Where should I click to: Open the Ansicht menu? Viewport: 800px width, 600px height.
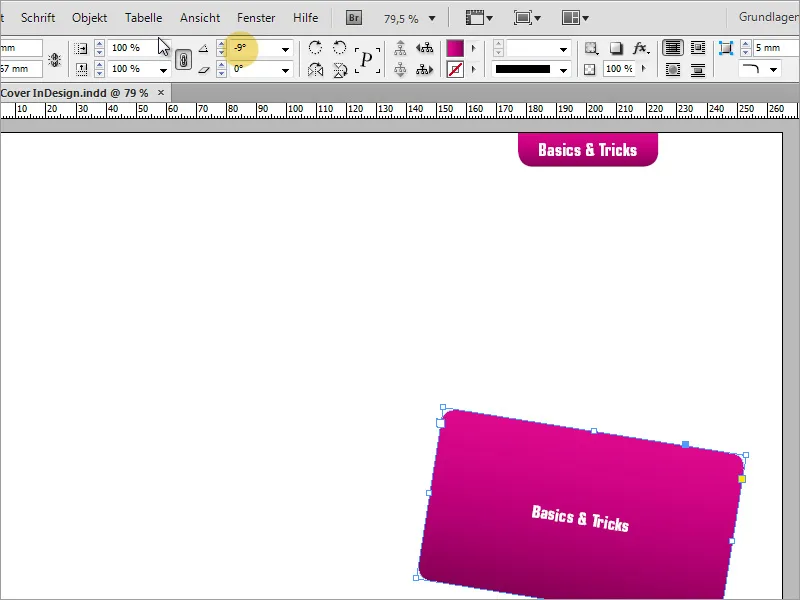coord(200,18)
